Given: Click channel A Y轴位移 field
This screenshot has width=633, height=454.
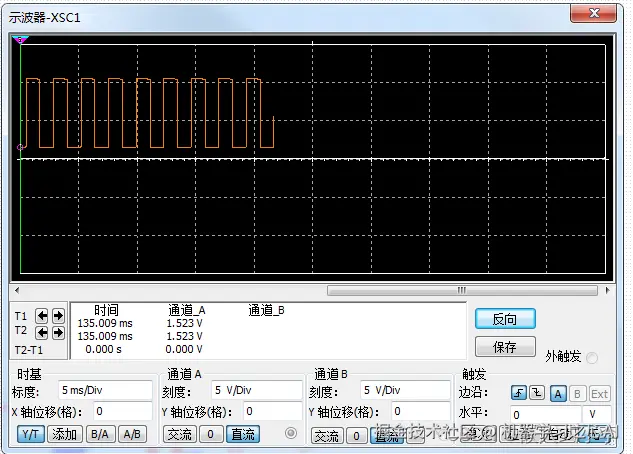Looking at the screenshot, I should point(272,411).
